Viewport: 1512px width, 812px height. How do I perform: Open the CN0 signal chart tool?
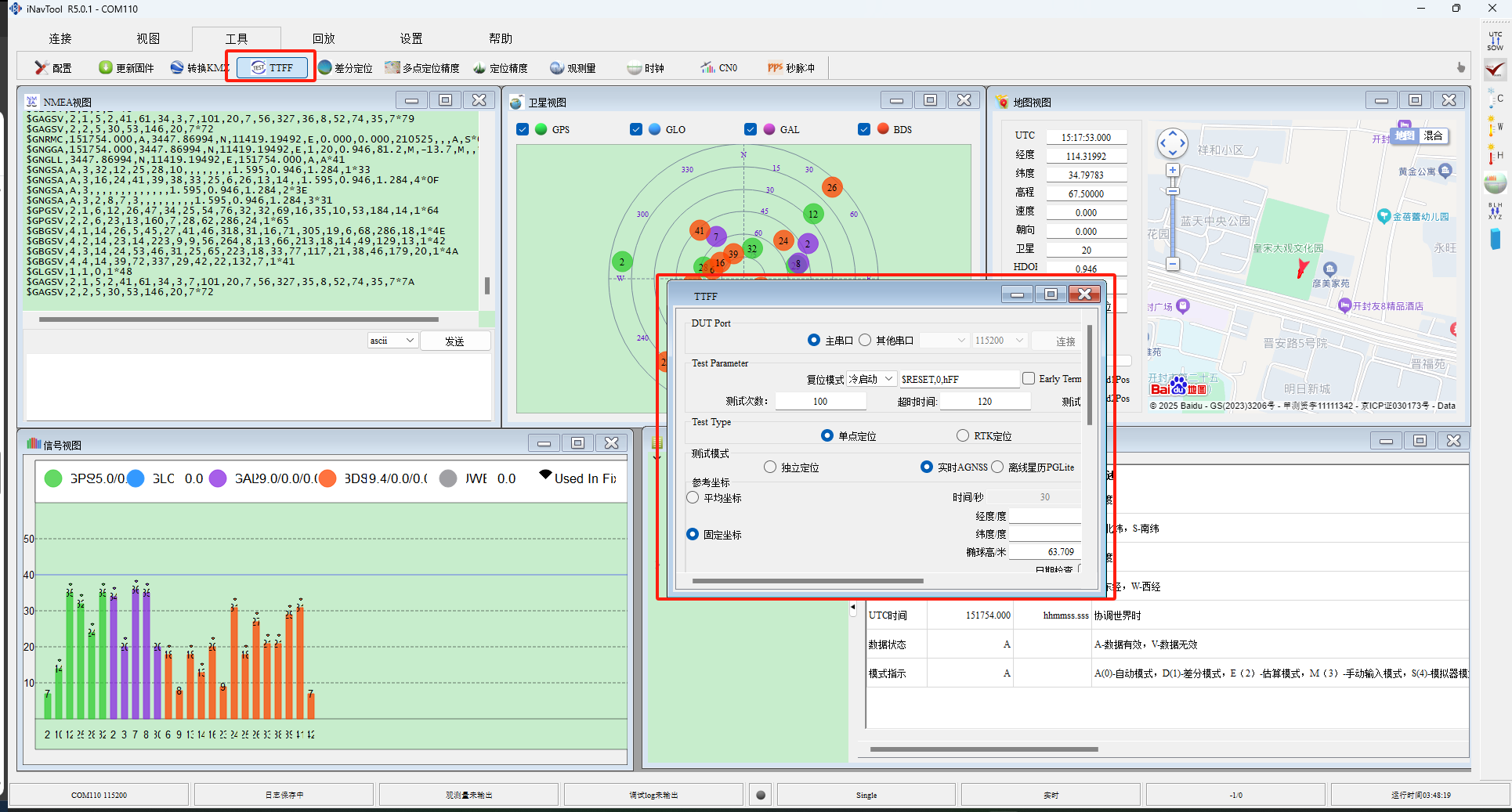[718, 68]
